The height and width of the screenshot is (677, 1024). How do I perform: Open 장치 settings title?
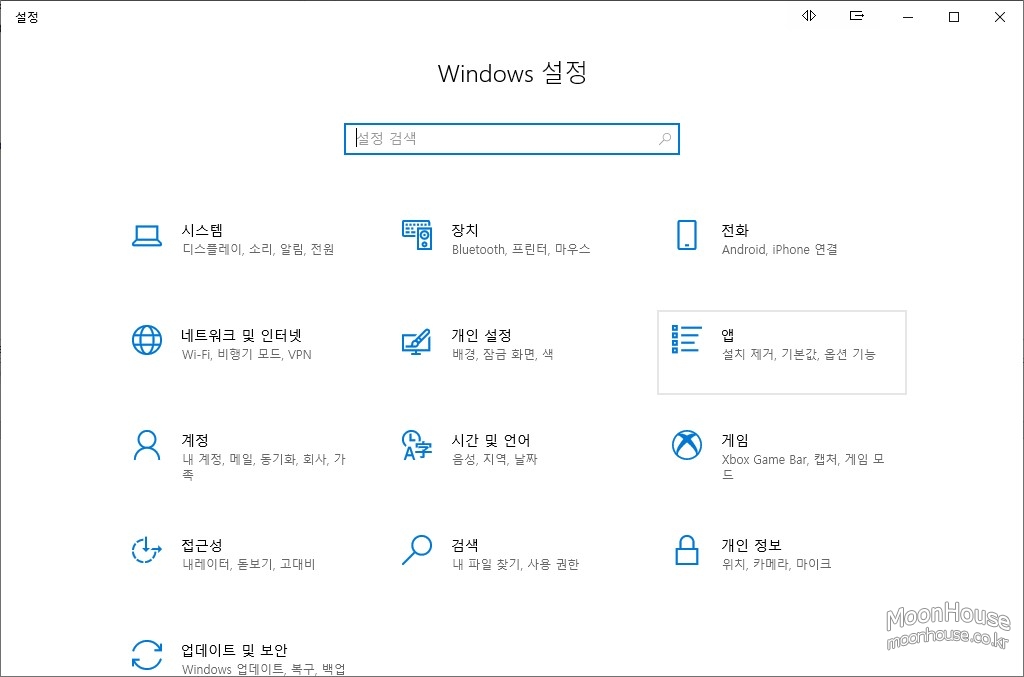[x=465, y=230]
